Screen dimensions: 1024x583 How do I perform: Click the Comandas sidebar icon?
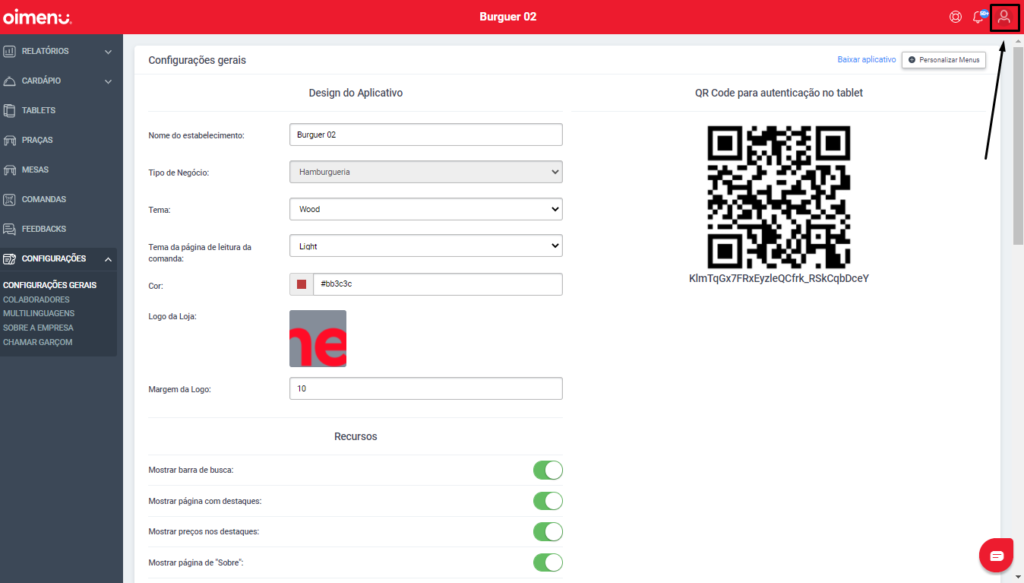[x=9, y=200]
